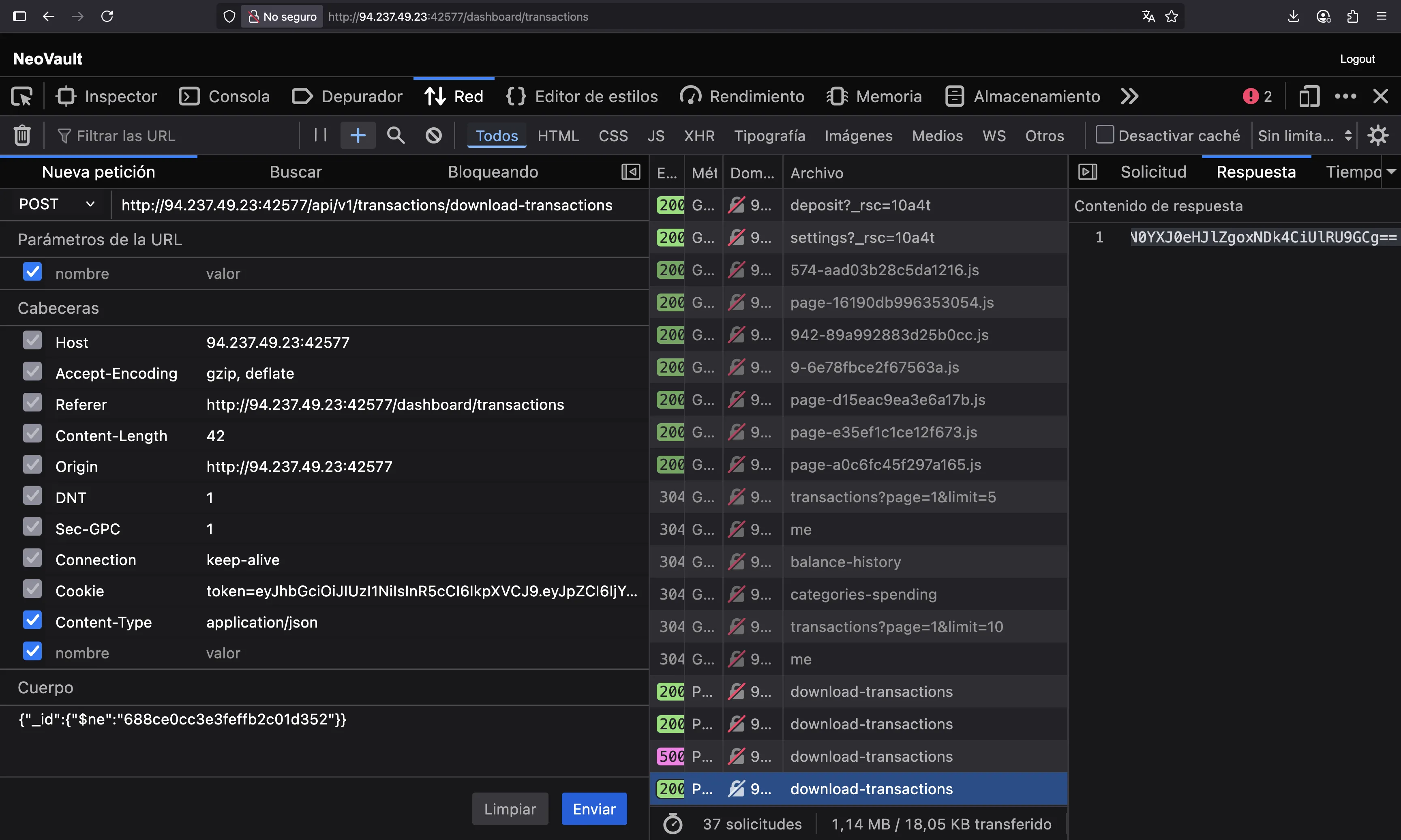This screenshot has height=840, width=1401.
Task: Collapse the new request side panel
Action: click(631, 172)
